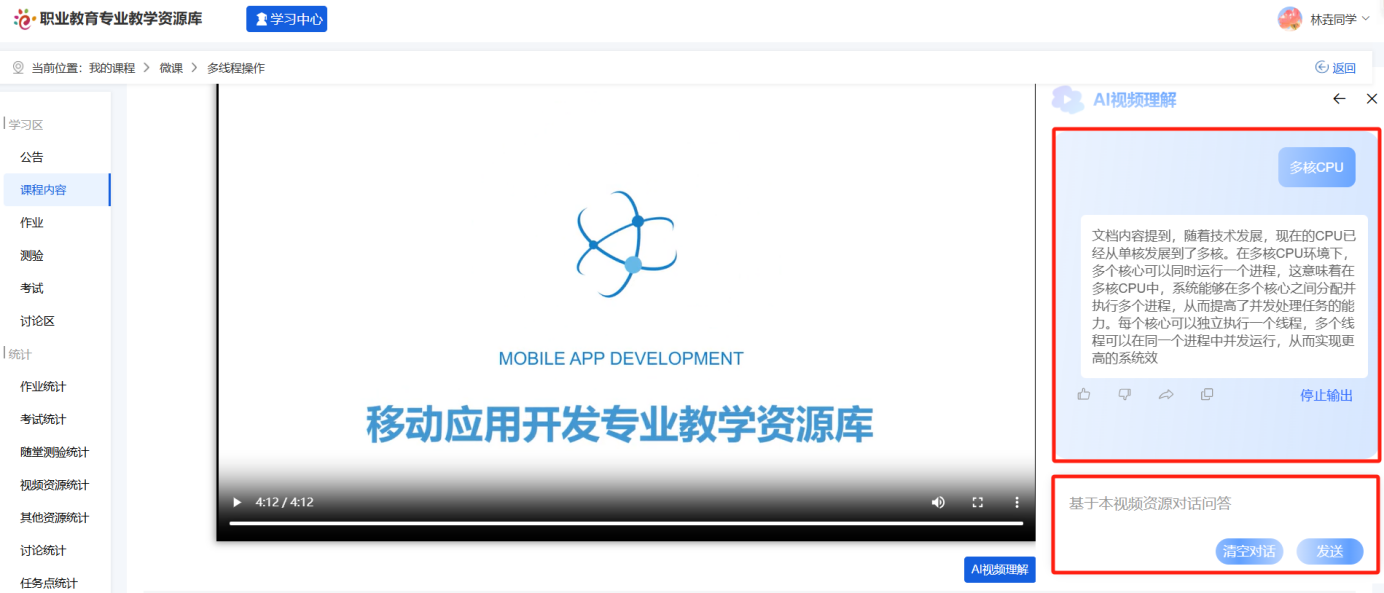The width and height of the screenshot is (1384, 593).
Task: Enter fullscreen mode on the video player
Action: click(x=978, y=502)
